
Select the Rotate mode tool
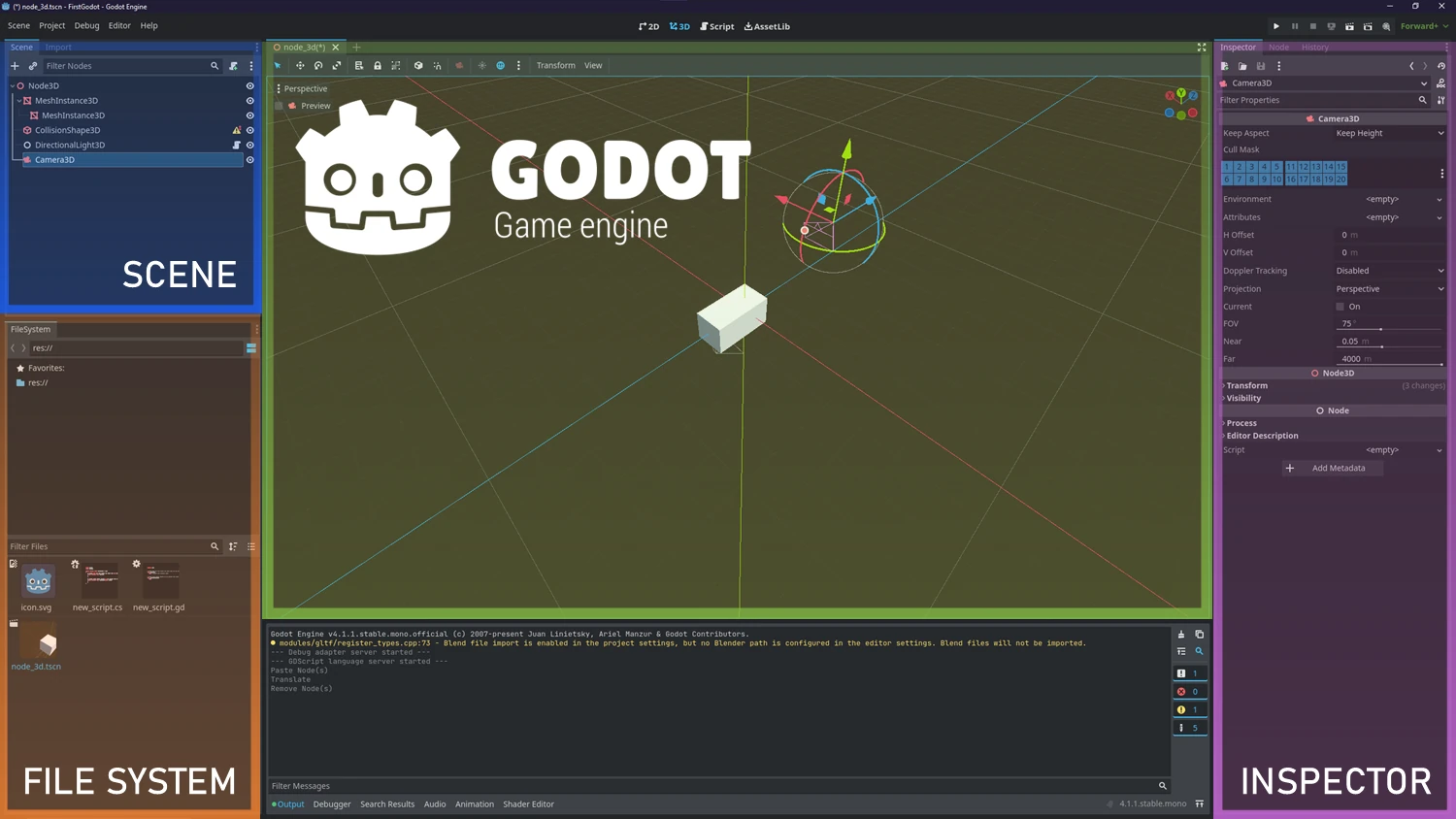pyautogui.click(x=318, y=66)
